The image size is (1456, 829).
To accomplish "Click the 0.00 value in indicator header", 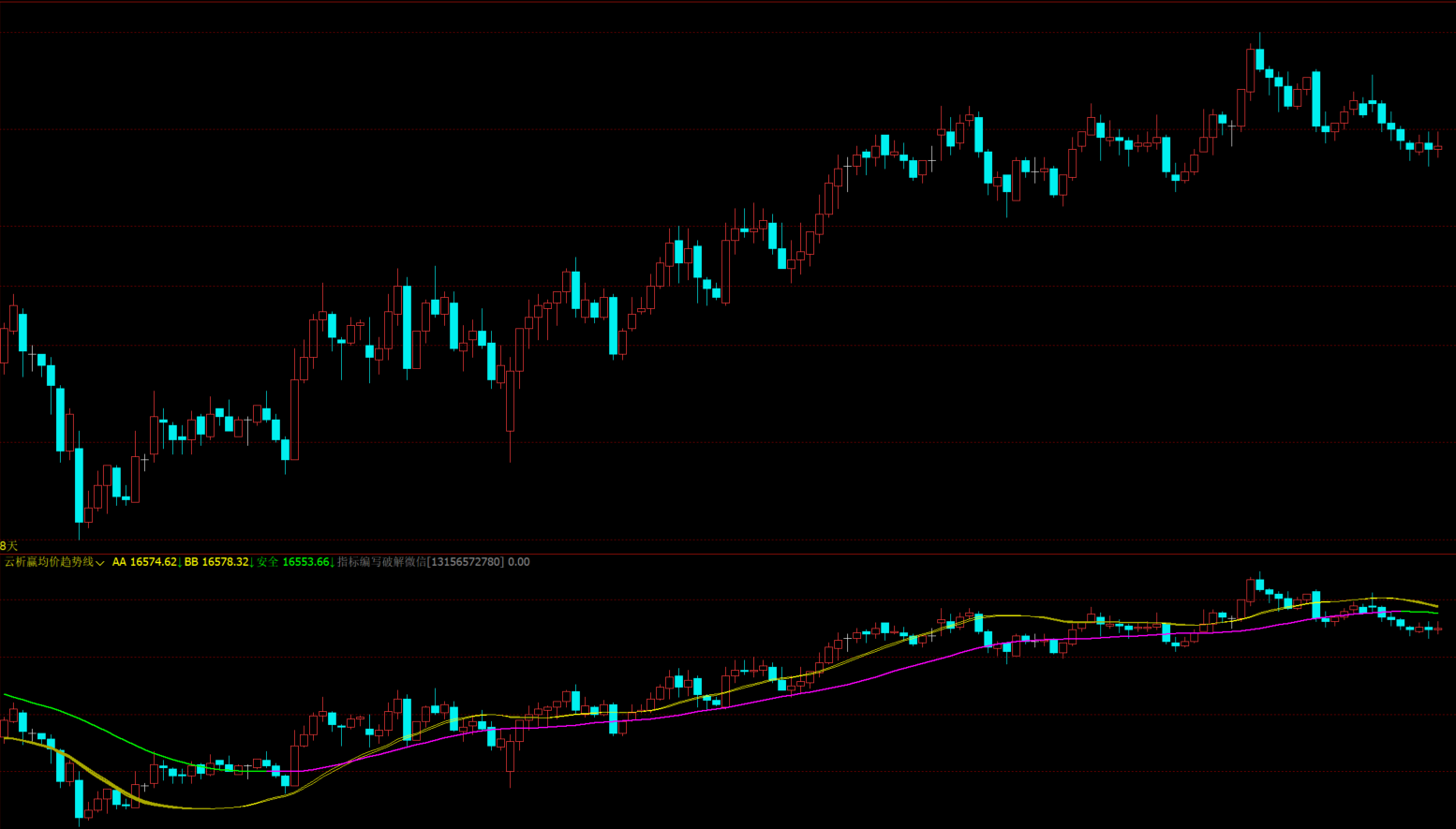I will 518,562.
